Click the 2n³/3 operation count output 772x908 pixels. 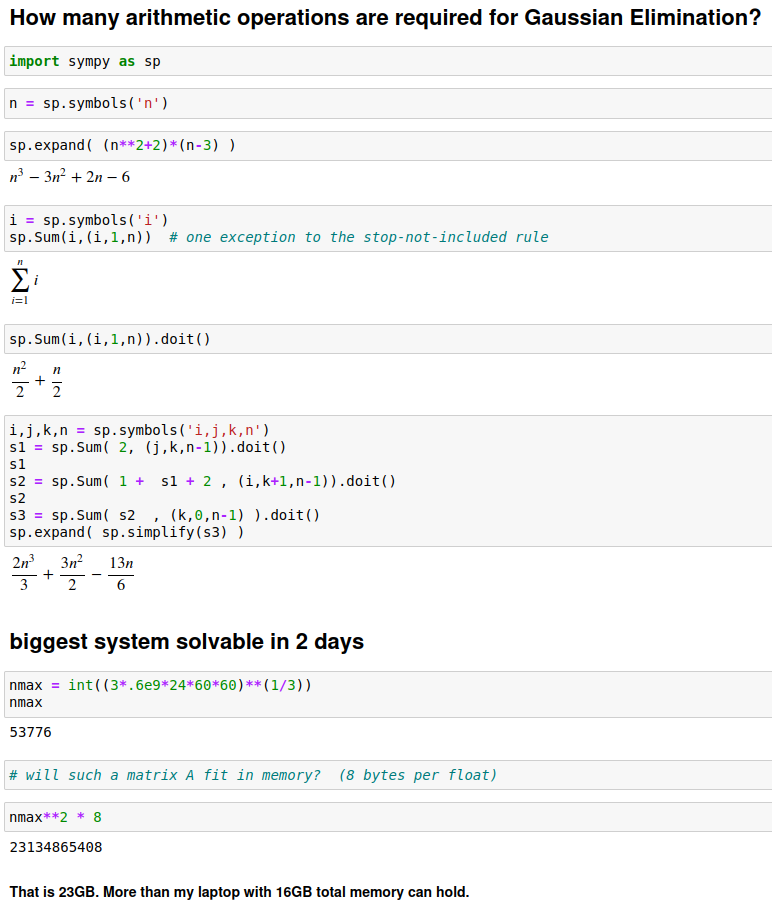click(x=72, y=575)
